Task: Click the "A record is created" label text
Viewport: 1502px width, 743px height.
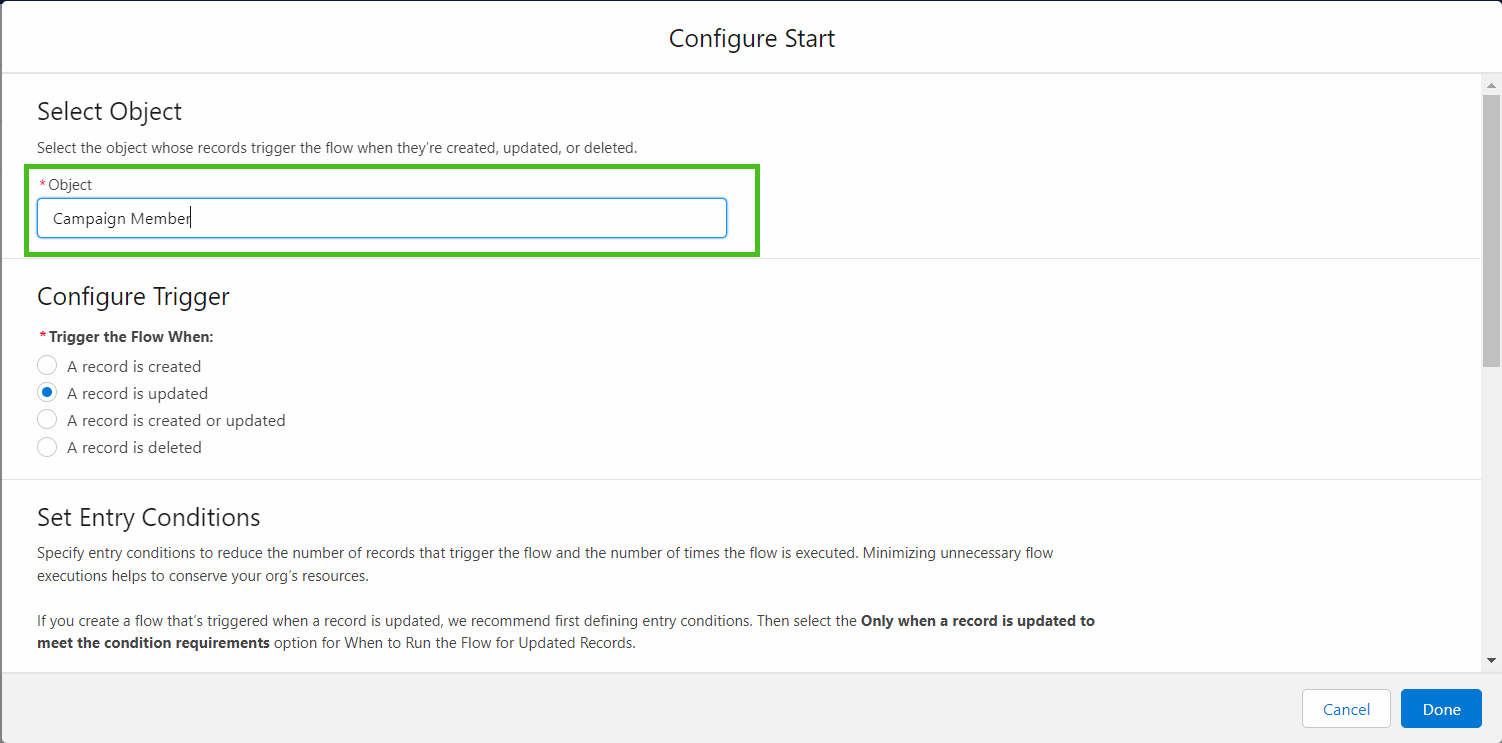Action: click(133, 365)
